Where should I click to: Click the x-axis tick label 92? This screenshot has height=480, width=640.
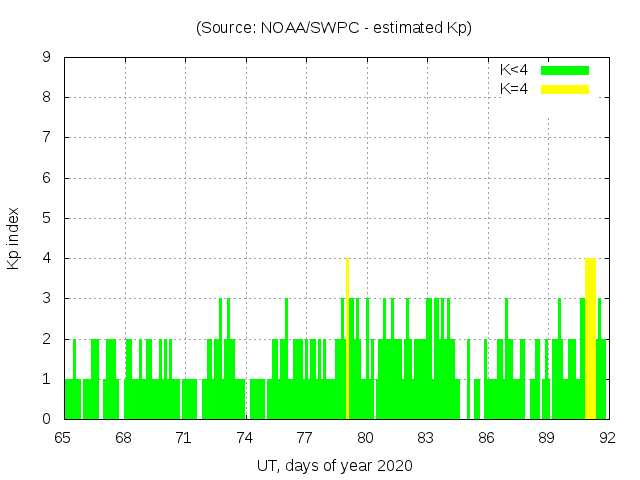pos(606,437)
